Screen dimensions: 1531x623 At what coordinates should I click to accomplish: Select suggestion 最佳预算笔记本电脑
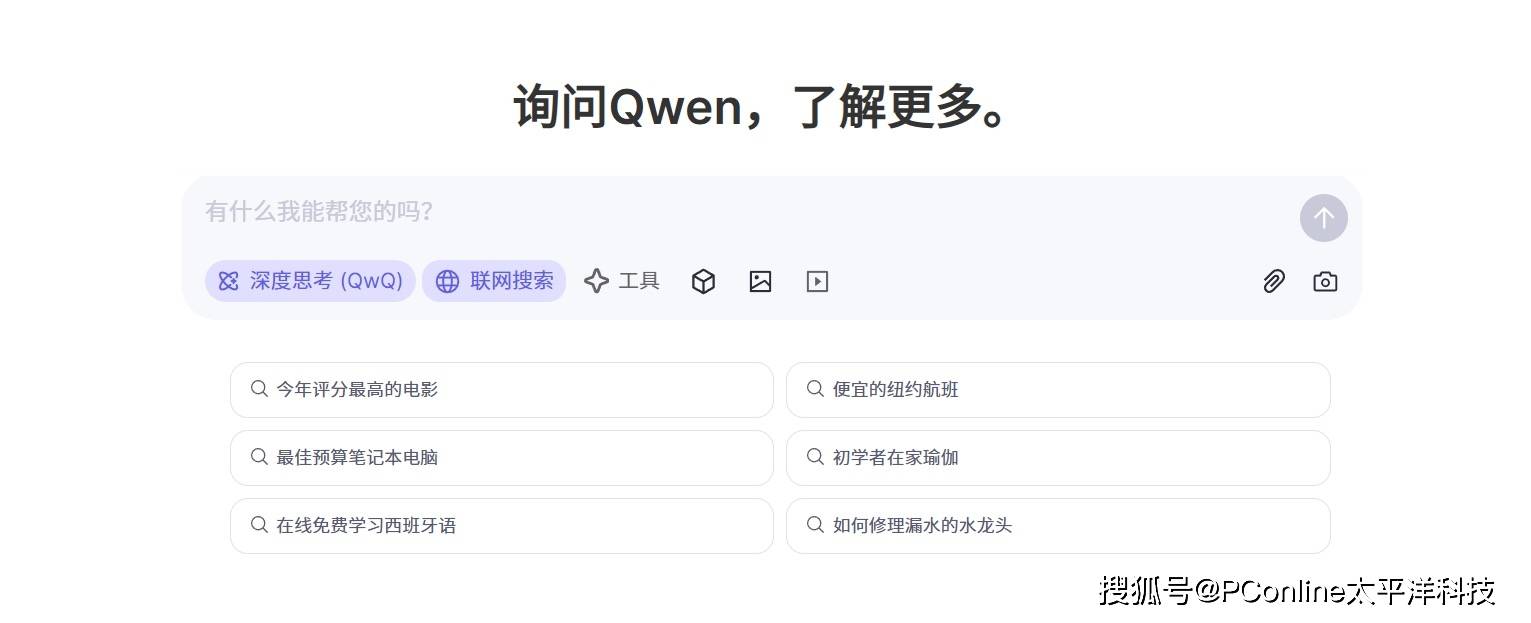tap(502, 458)
